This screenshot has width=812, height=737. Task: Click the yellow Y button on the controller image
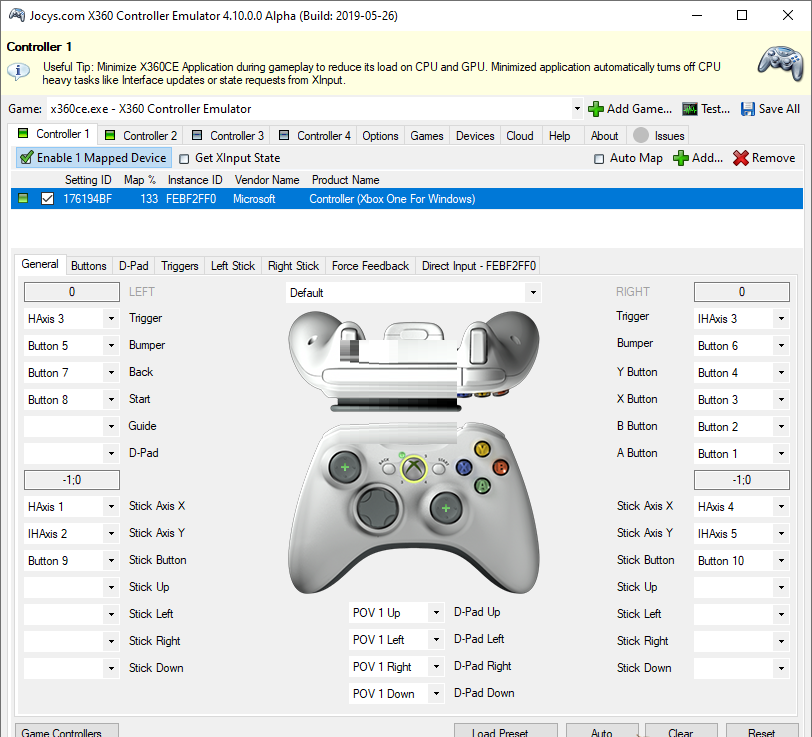[x=482, y=449]
